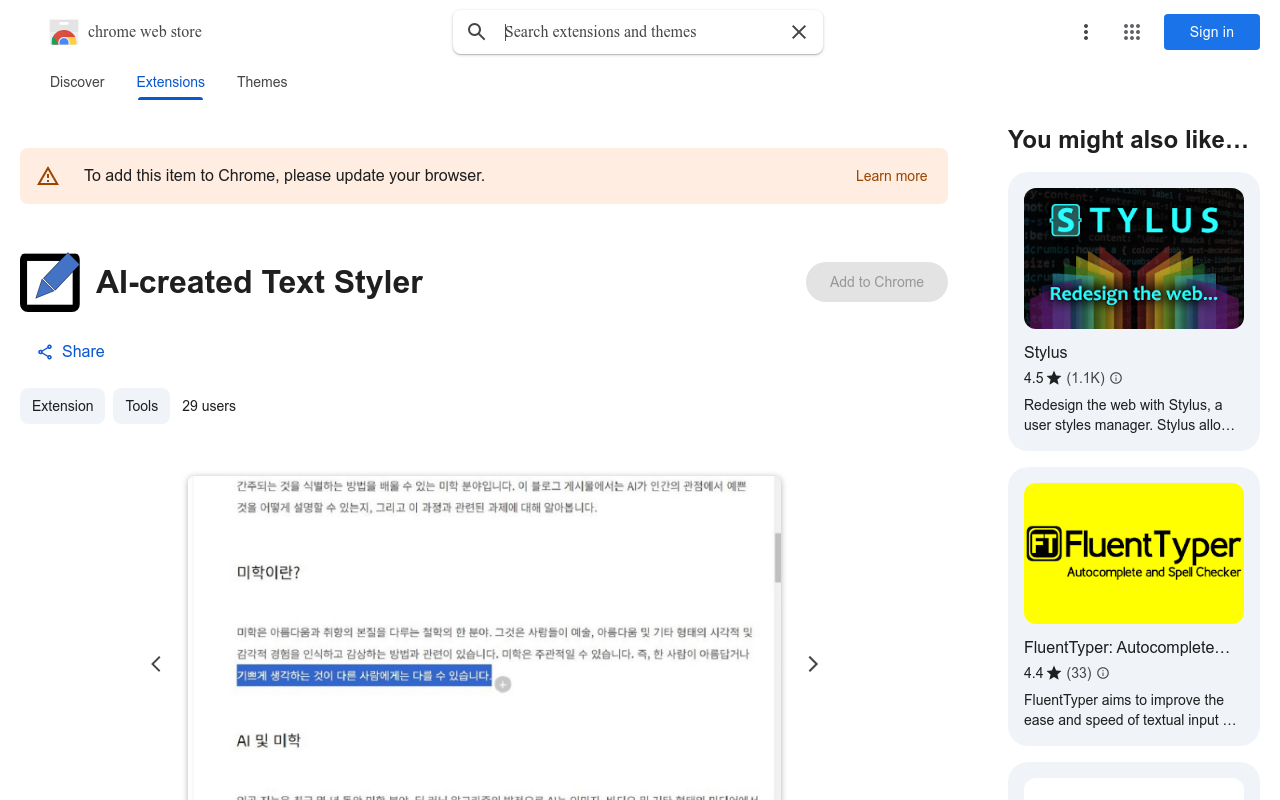Click the search magnifier icon

click(477, 32)
